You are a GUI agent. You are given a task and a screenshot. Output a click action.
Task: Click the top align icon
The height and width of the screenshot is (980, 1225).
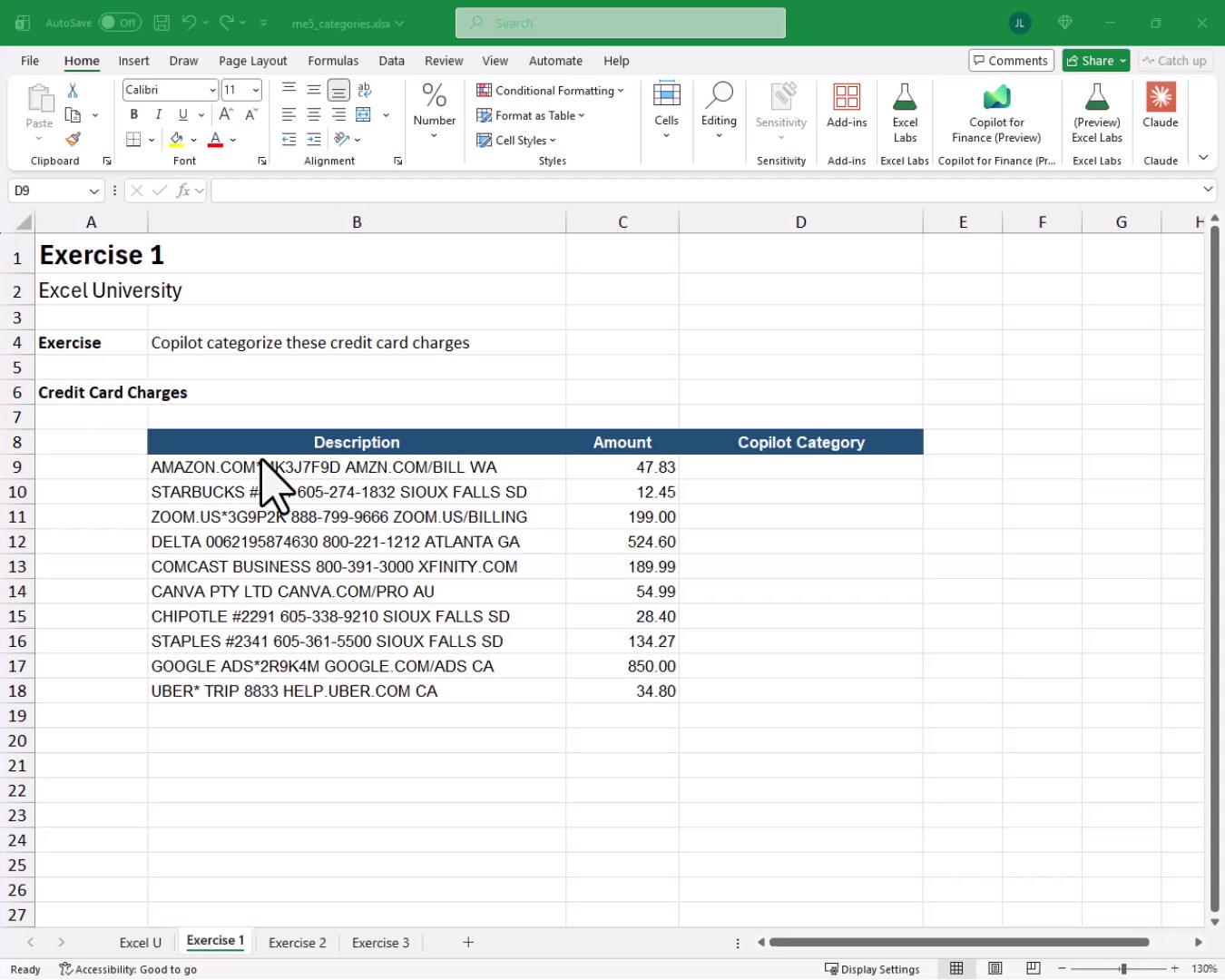point(289,90)
